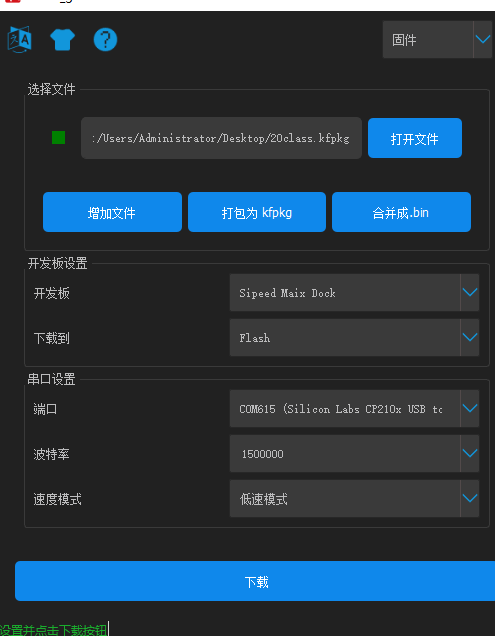Click the green status message at bottom

click(54, 630)
